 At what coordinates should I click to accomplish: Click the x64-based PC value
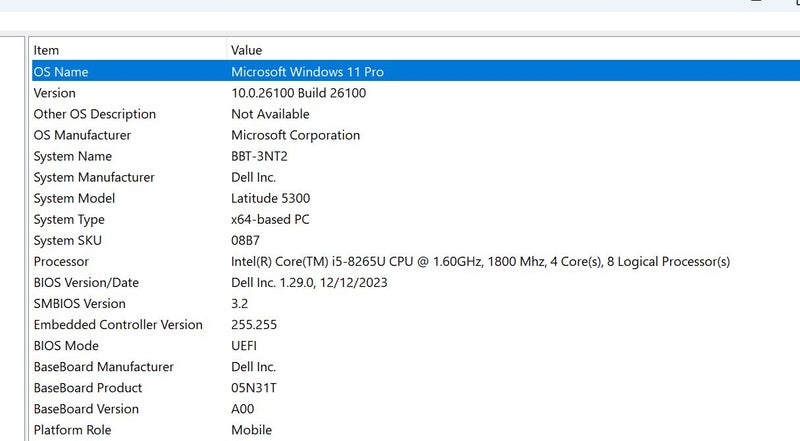click(270, 219)
